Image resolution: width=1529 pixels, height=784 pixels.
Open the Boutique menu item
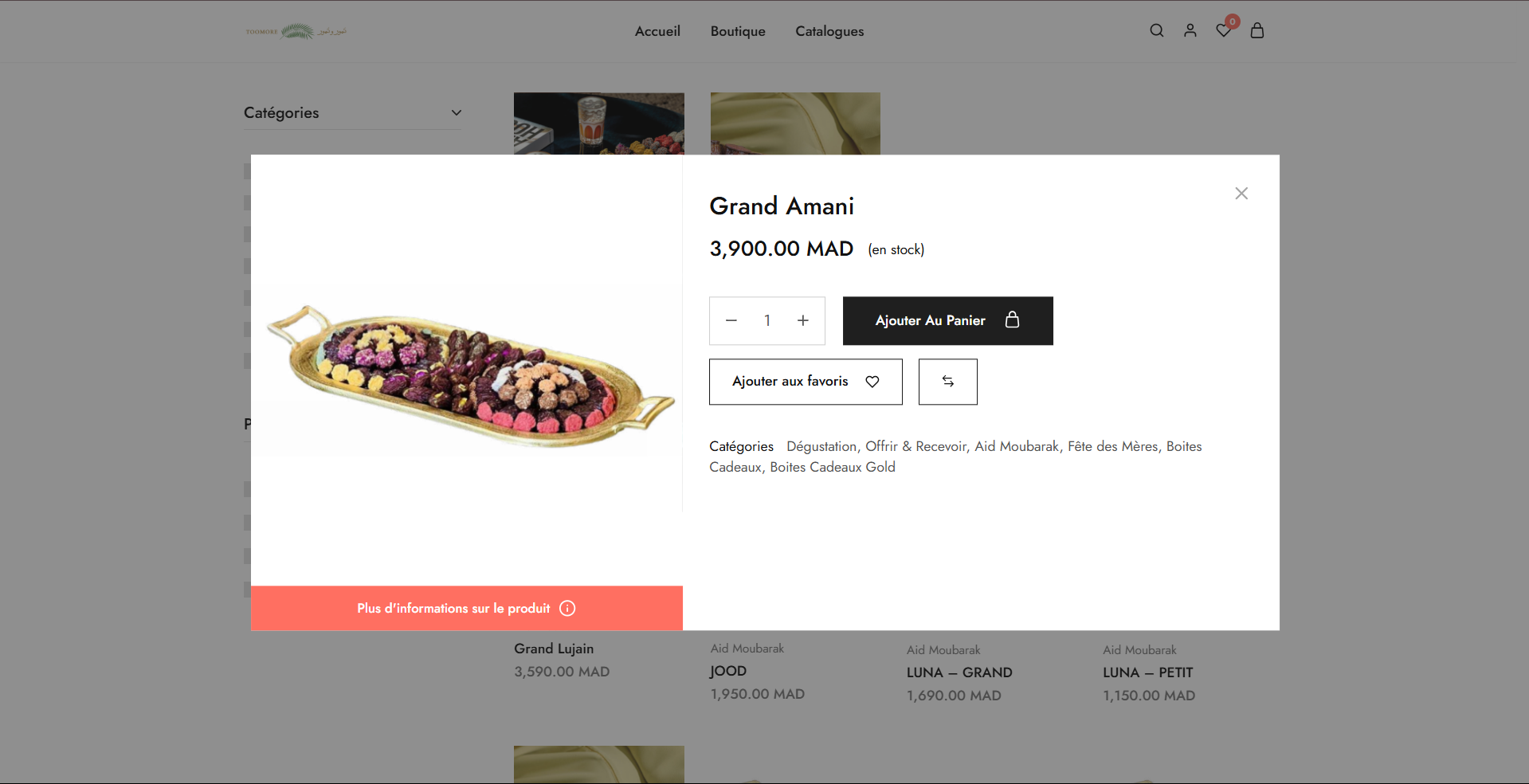coord(738,32)
